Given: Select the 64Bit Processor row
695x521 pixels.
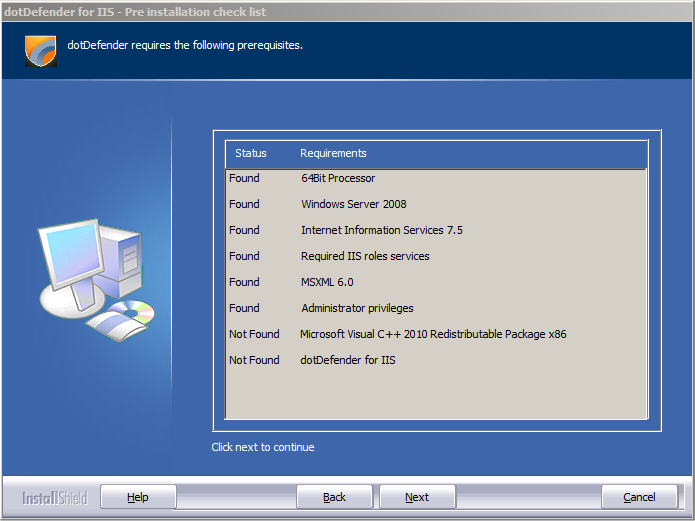Looking at the screenshot, I should (x=338, y=178).
